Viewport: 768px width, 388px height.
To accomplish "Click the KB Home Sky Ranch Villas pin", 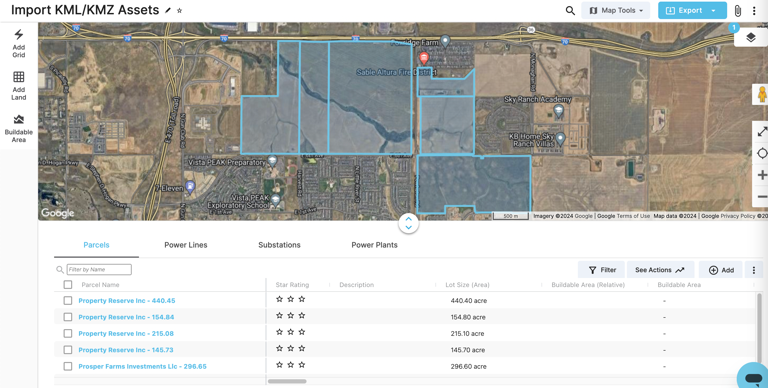I will coord(560,138).
